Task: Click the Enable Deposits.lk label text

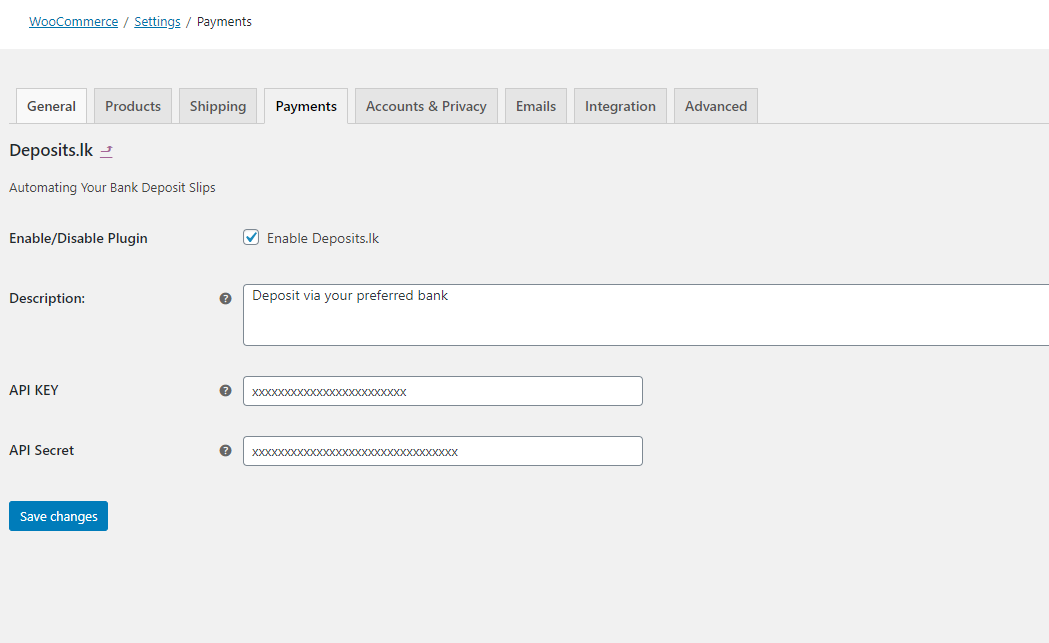Action: [x=323, y=238]
